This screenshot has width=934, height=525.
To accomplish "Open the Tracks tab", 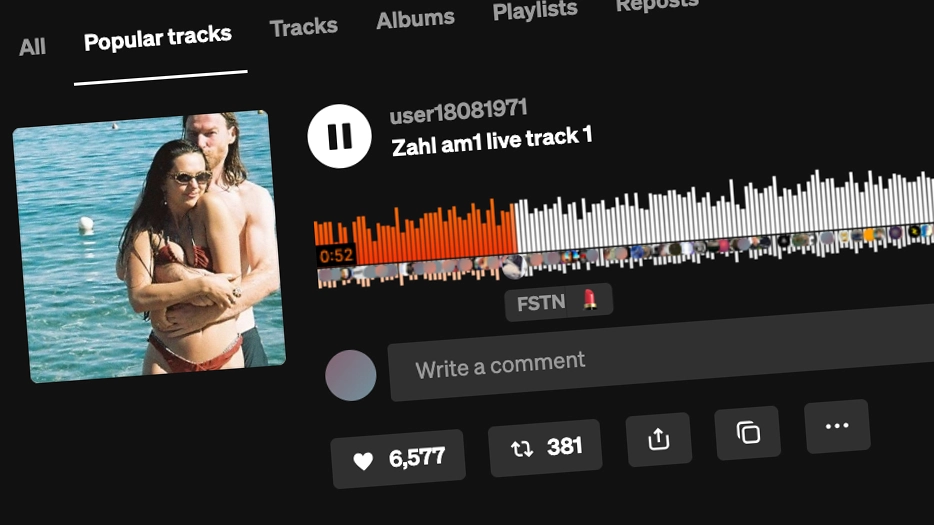I will pos(304,27).
